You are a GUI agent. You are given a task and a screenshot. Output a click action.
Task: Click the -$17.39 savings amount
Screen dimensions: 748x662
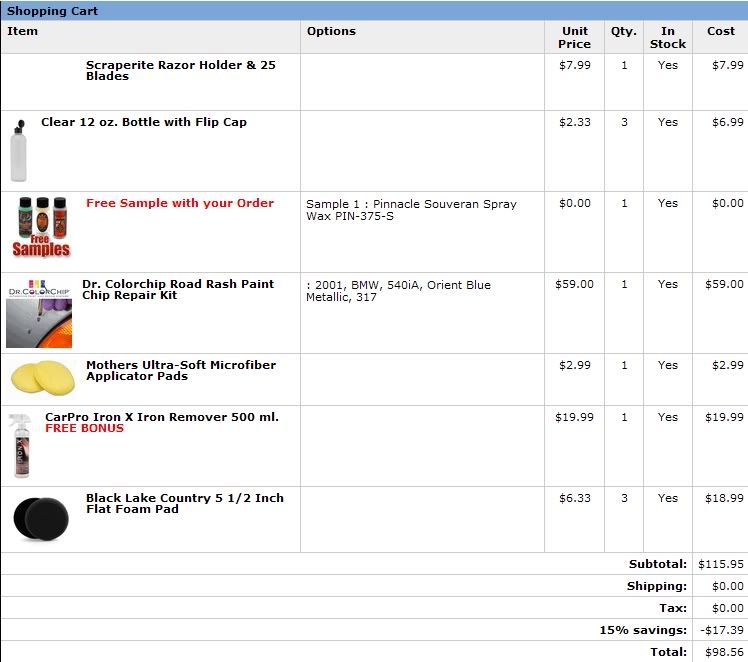(722, 630)
